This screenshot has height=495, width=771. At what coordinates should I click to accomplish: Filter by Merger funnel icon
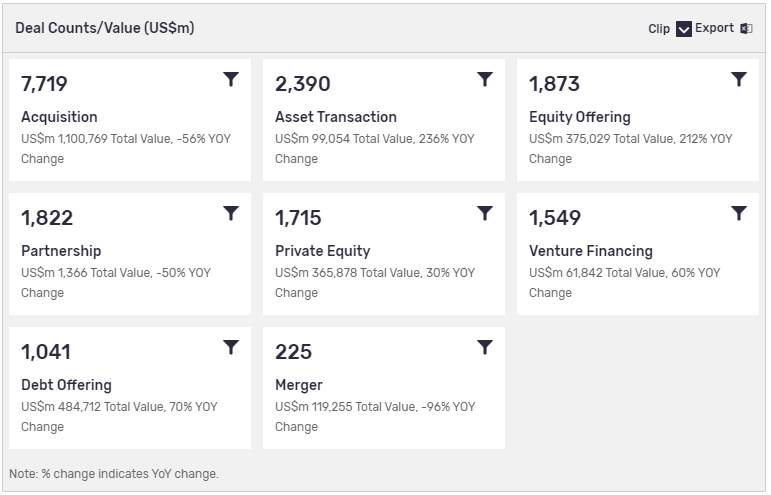[x=485, y=347]
